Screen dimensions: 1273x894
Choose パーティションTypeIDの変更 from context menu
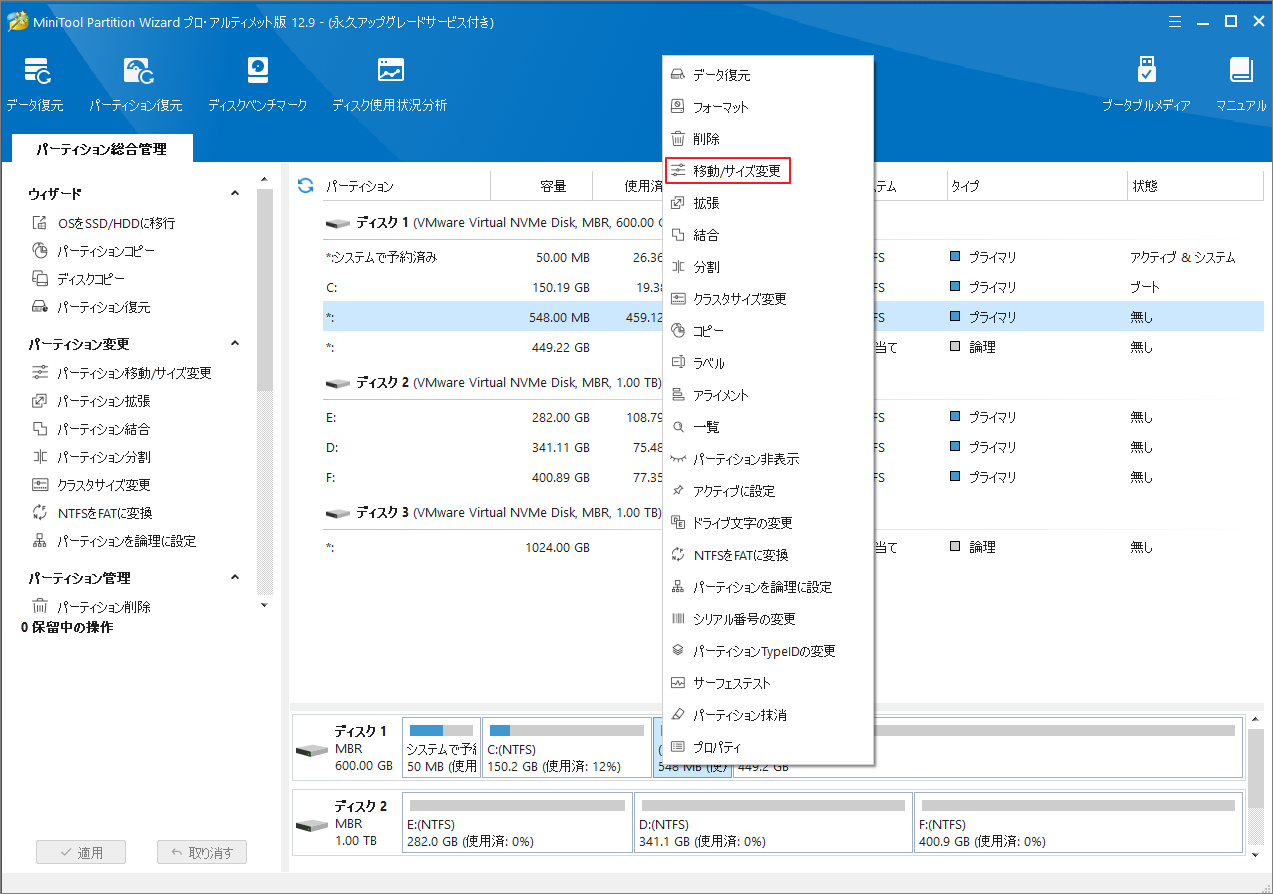point(769,651)
